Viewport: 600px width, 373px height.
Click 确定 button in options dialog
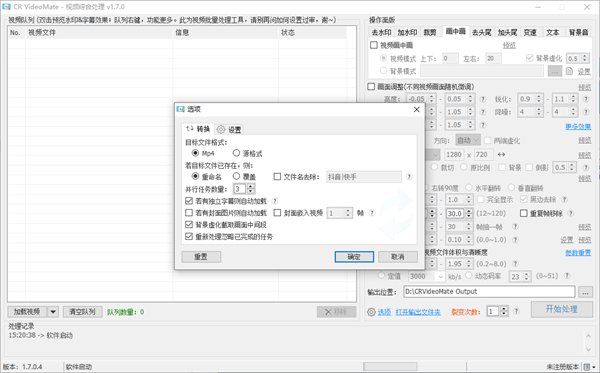pyautogui.click(x=354, y=257)
